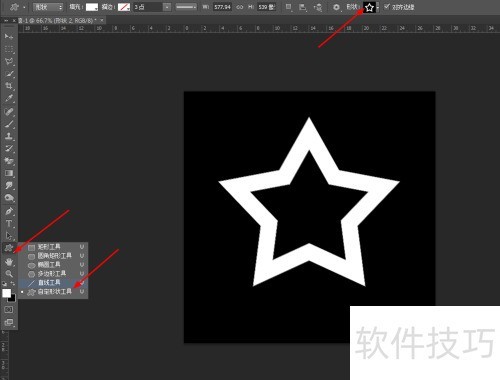Open the stroke line style dropdown

pyautogui.click(x=186, y=7)
